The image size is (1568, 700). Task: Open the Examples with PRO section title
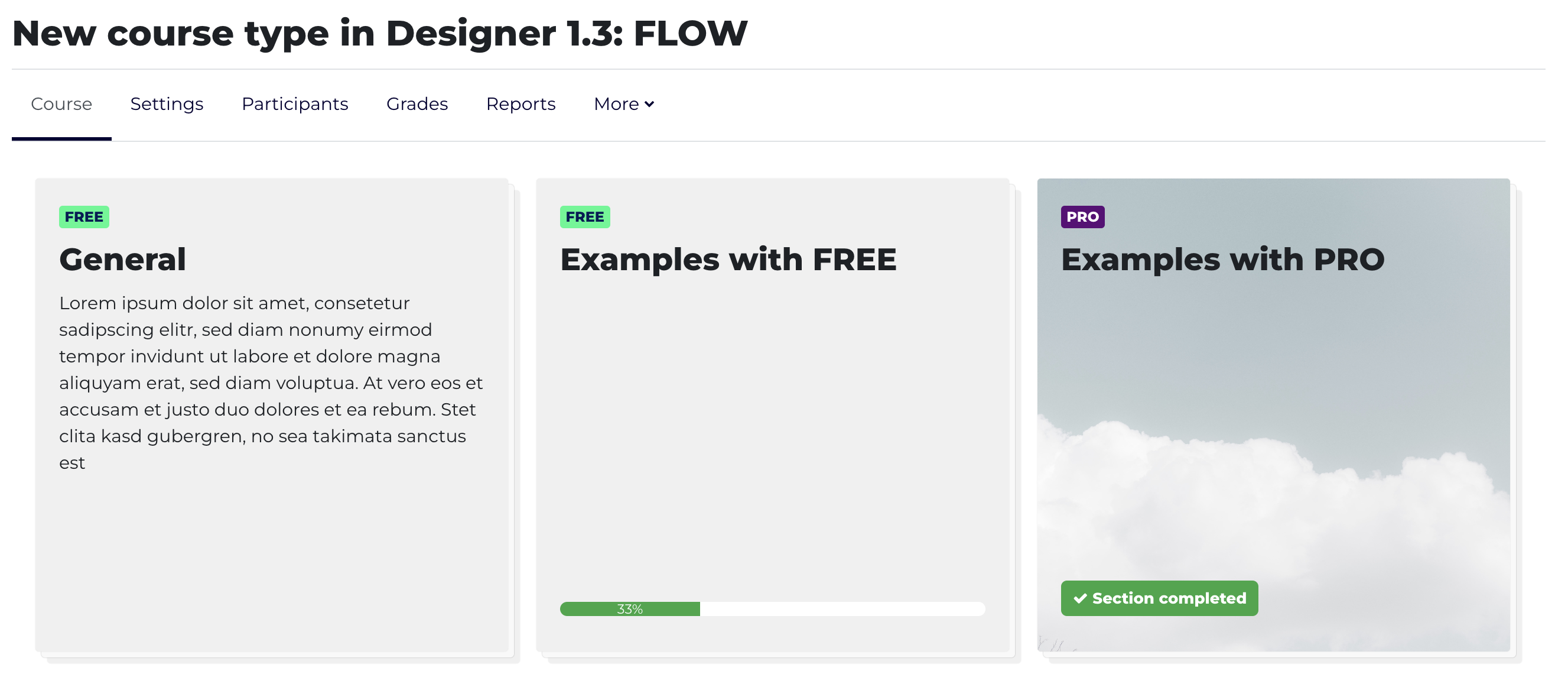click(1222, 260)
